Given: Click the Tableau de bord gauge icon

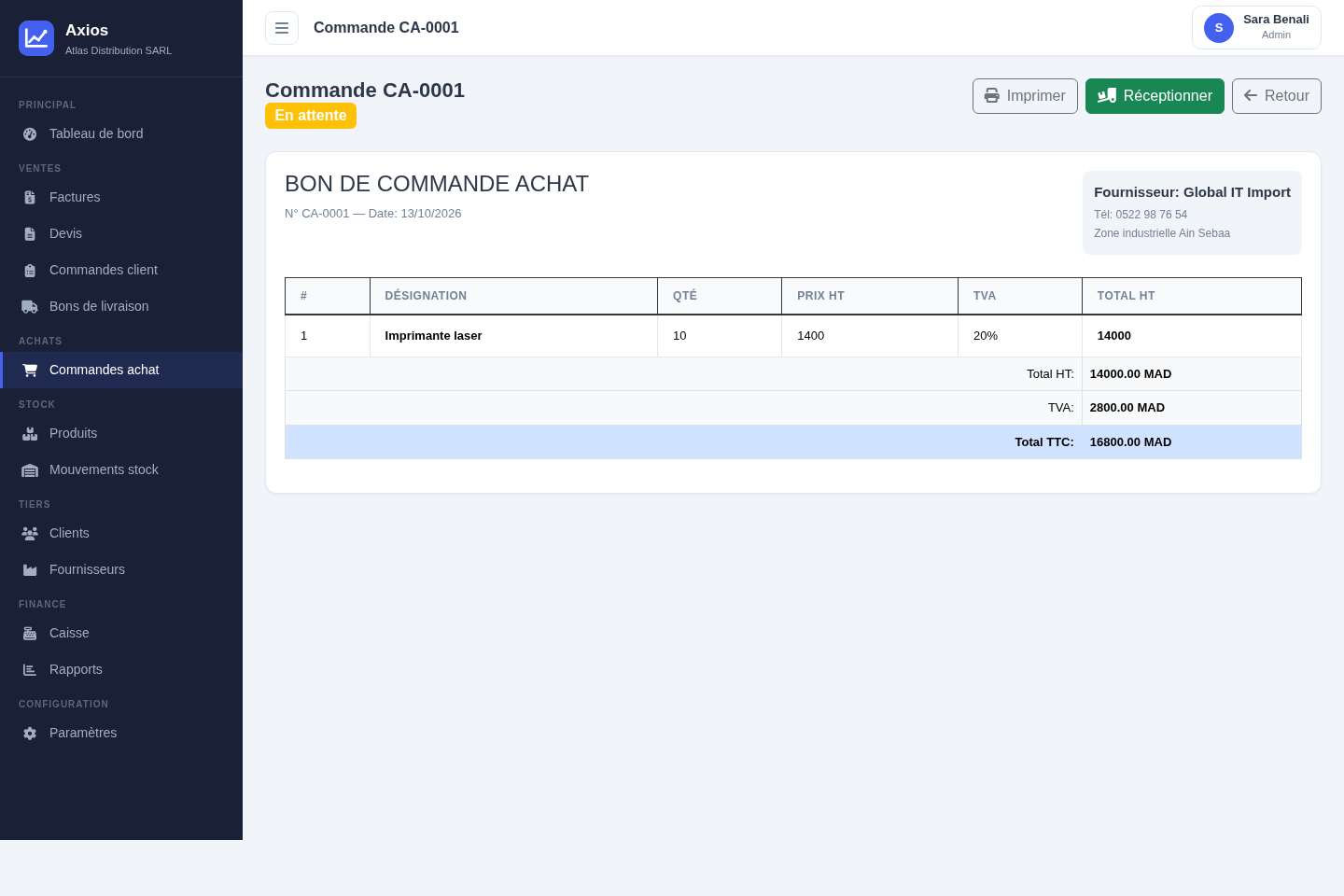Looking at the screenshot, I should [30, 133].
